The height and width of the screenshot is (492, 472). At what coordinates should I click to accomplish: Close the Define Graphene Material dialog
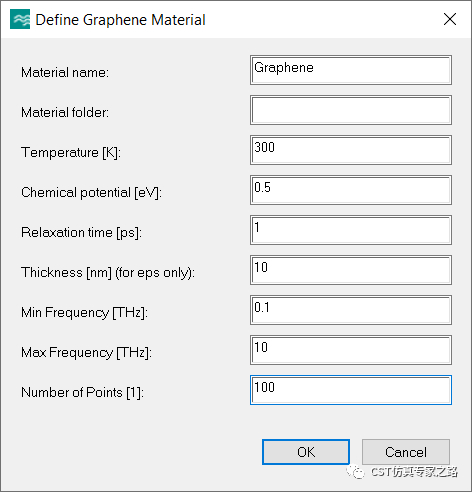tap(450, 19)
